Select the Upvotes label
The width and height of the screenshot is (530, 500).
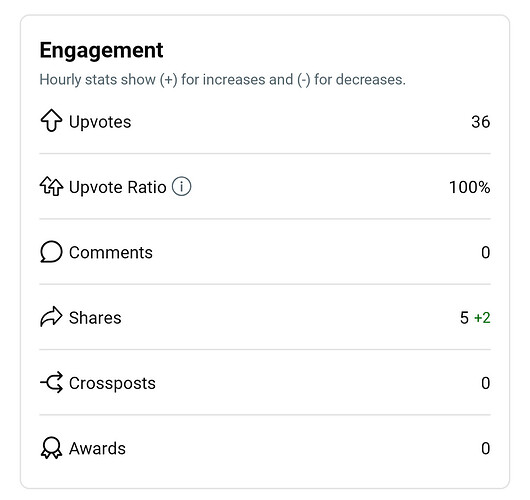click(x=100, y=122)
